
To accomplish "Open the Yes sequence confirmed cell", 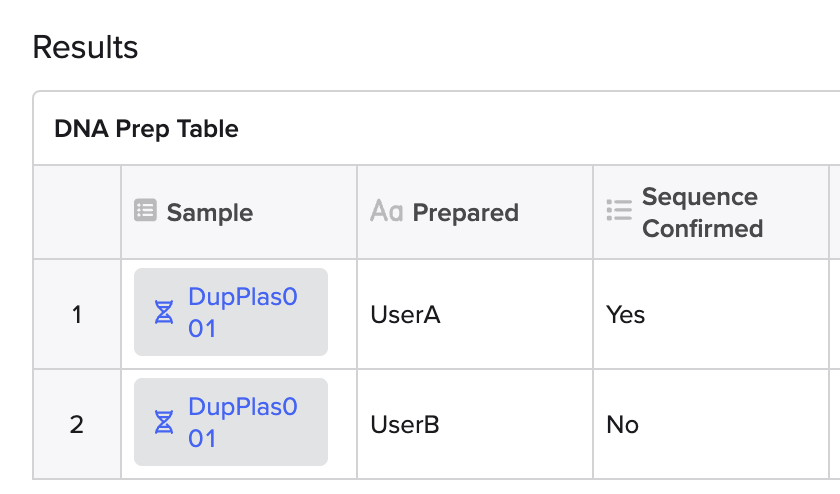I will point(710,315).
